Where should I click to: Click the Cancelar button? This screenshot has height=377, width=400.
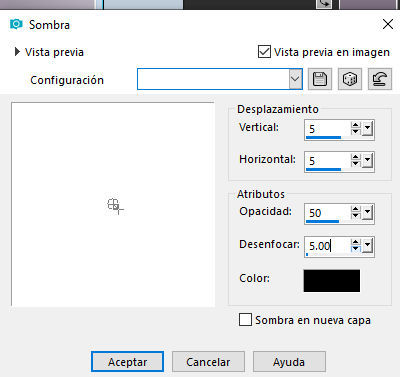[208, 362]
